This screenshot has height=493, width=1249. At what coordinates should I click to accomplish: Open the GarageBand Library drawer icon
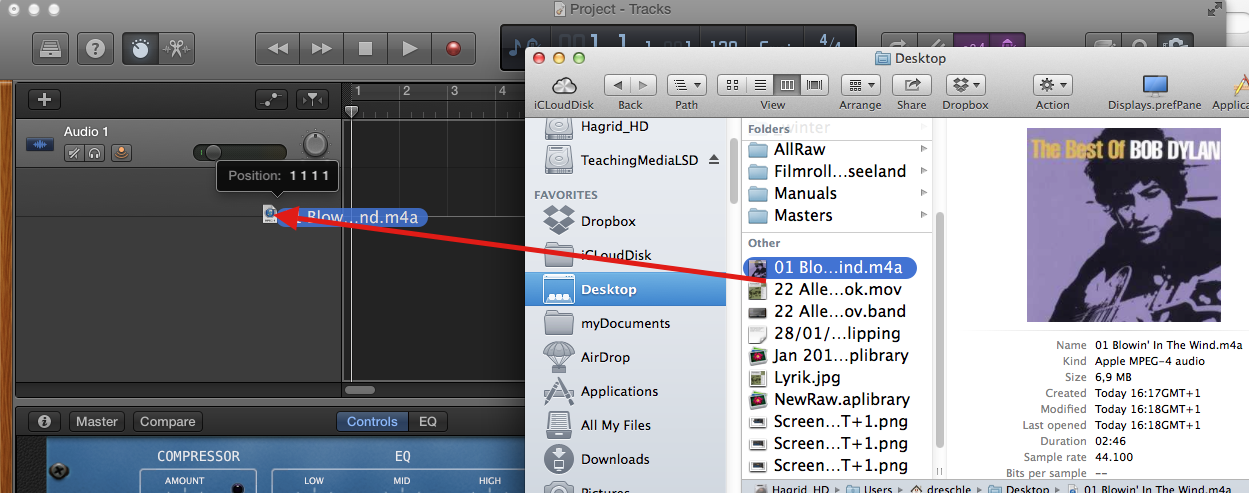(x=51, y=48)
